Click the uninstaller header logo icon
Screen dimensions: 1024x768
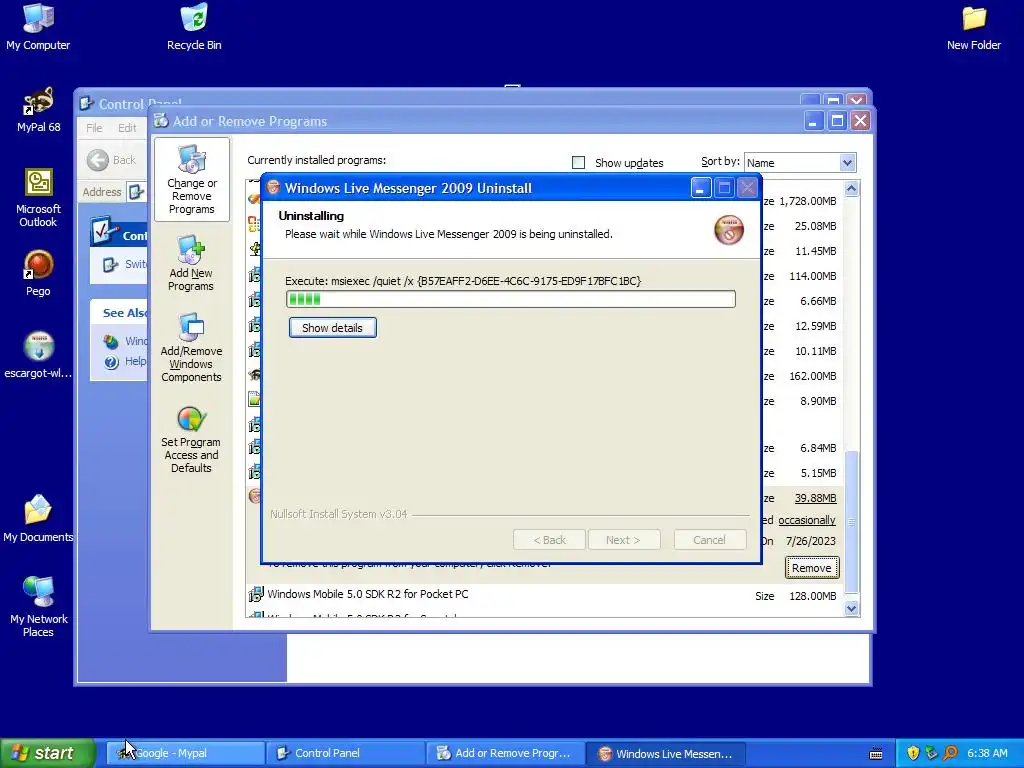click(x=729, y=230)
